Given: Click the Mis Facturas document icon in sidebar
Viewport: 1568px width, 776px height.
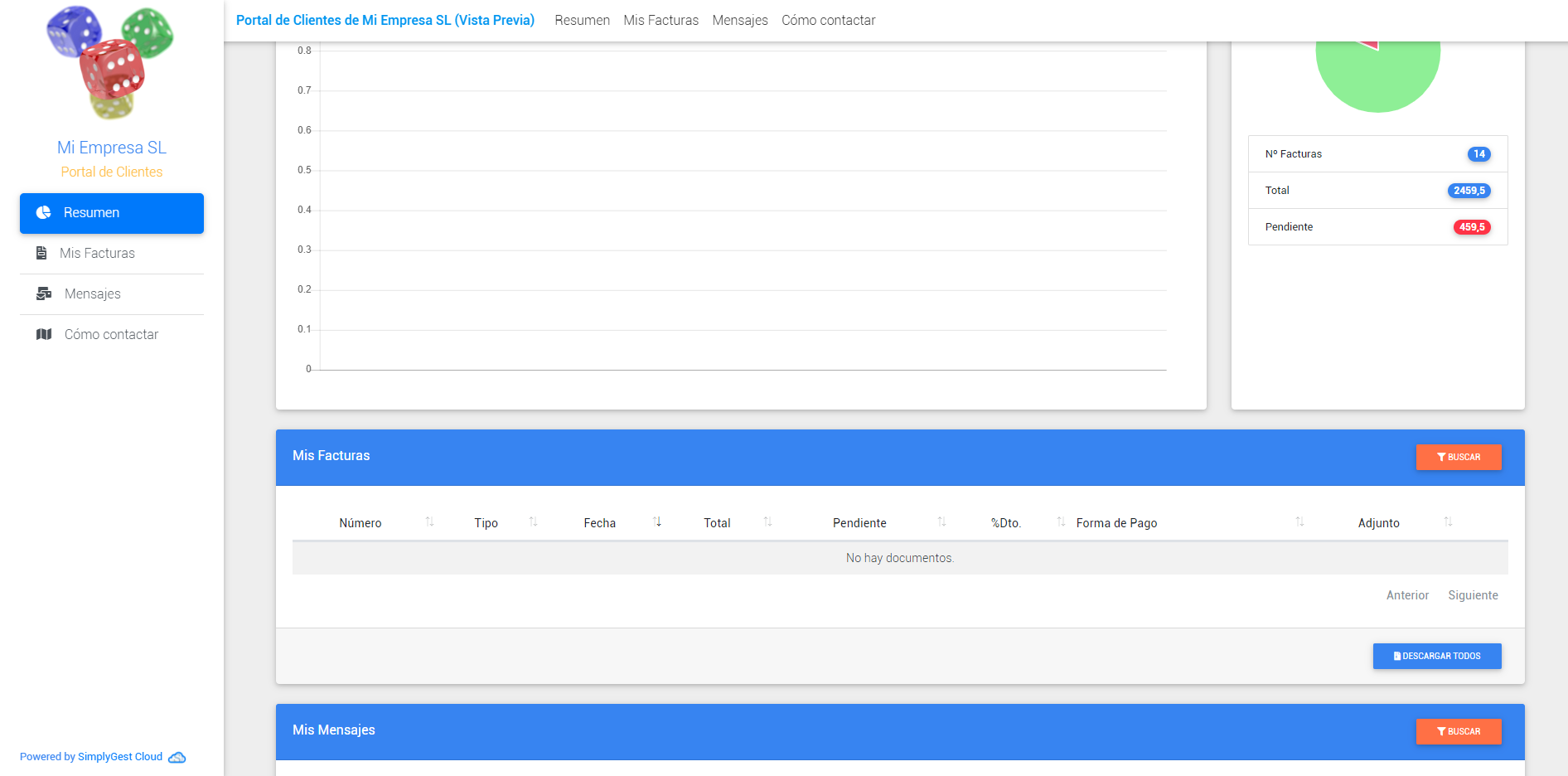Looking at the screenshot, I should (42, 253).
